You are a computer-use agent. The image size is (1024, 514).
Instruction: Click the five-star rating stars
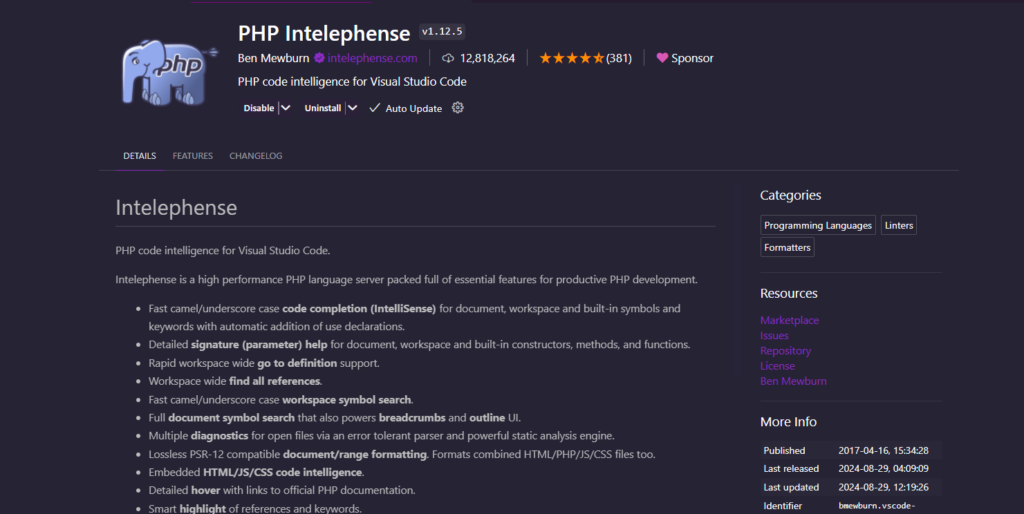click(571, 58)
